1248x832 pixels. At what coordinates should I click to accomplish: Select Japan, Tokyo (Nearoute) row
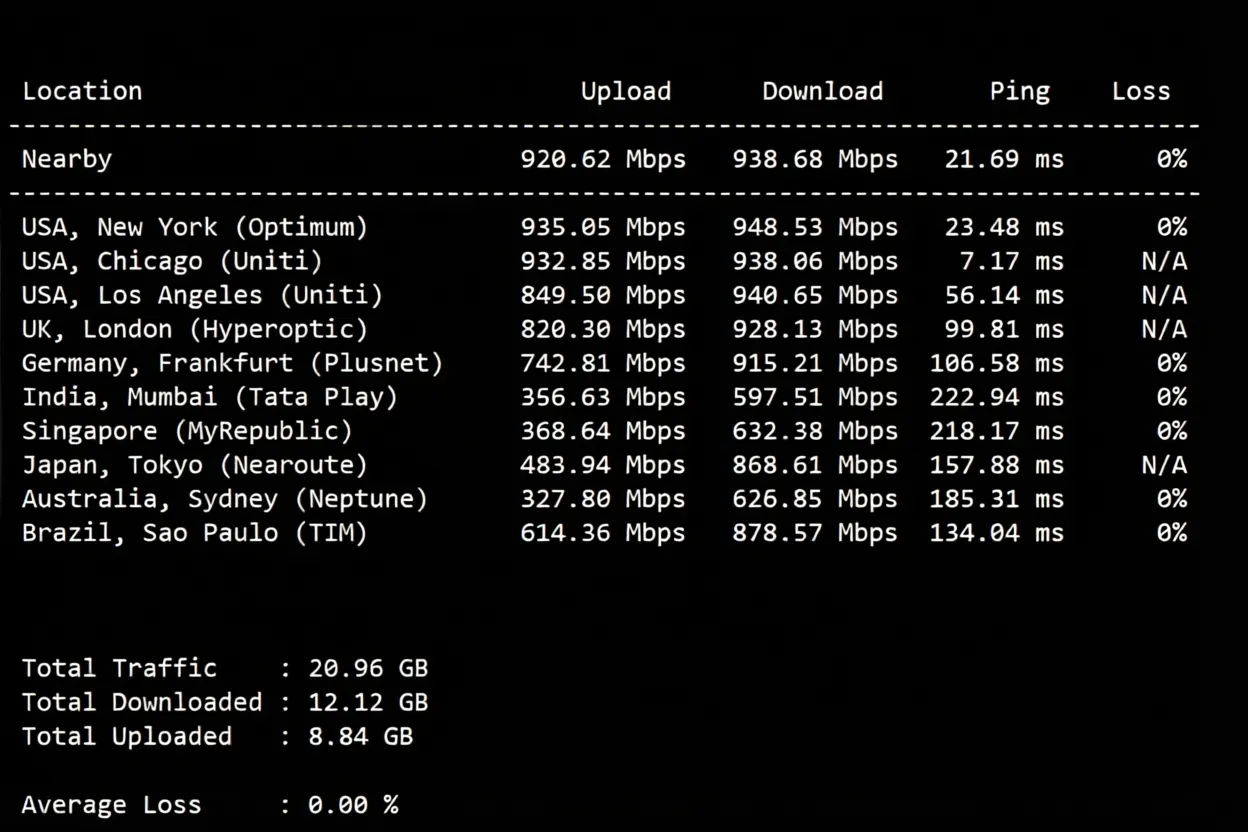(604, 465)
